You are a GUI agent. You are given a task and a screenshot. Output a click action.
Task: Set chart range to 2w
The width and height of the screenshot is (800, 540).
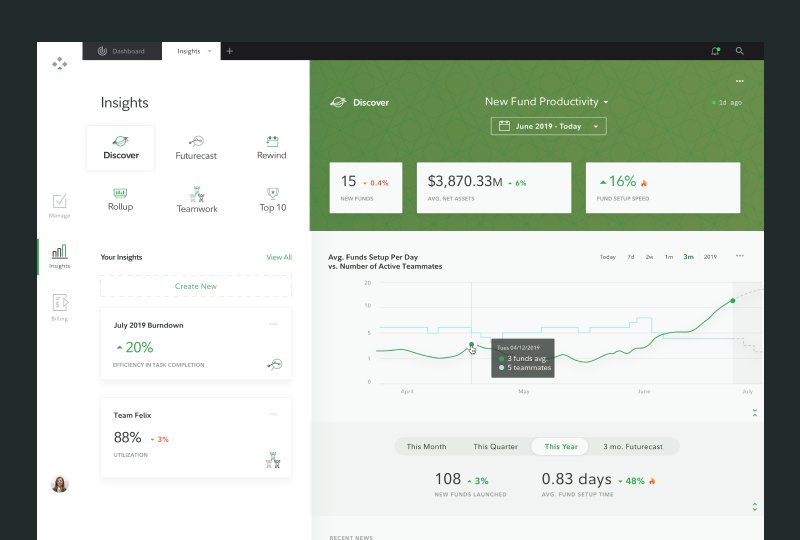[649, 257]
